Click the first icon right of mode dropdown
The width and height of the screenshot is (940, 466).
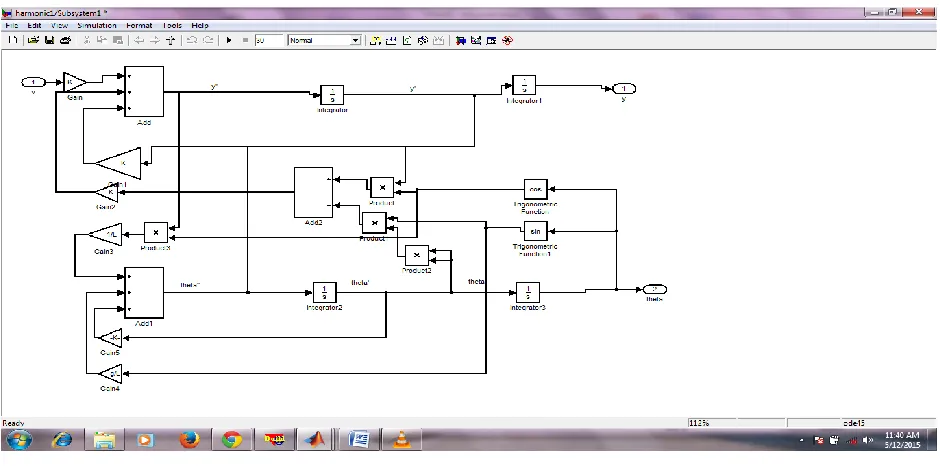(376, 40)
